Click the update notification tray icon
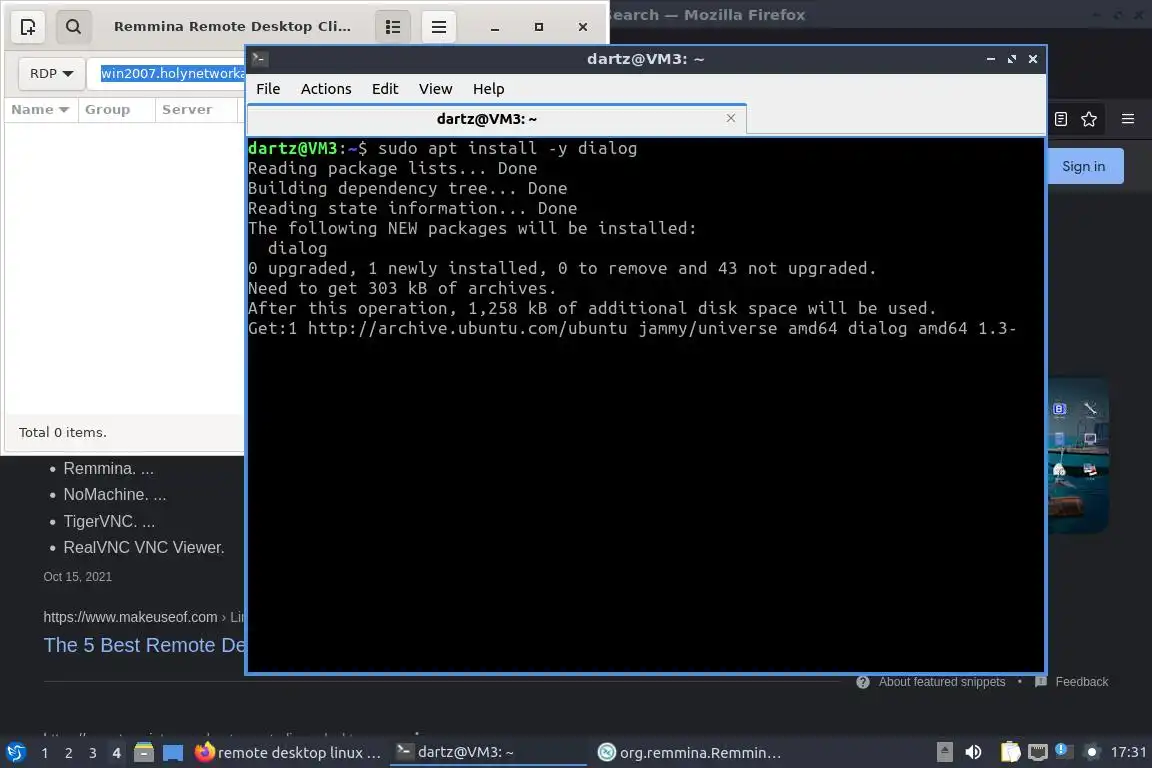The height and width of the screenshot is (768, 1152). coord(1063,750)
